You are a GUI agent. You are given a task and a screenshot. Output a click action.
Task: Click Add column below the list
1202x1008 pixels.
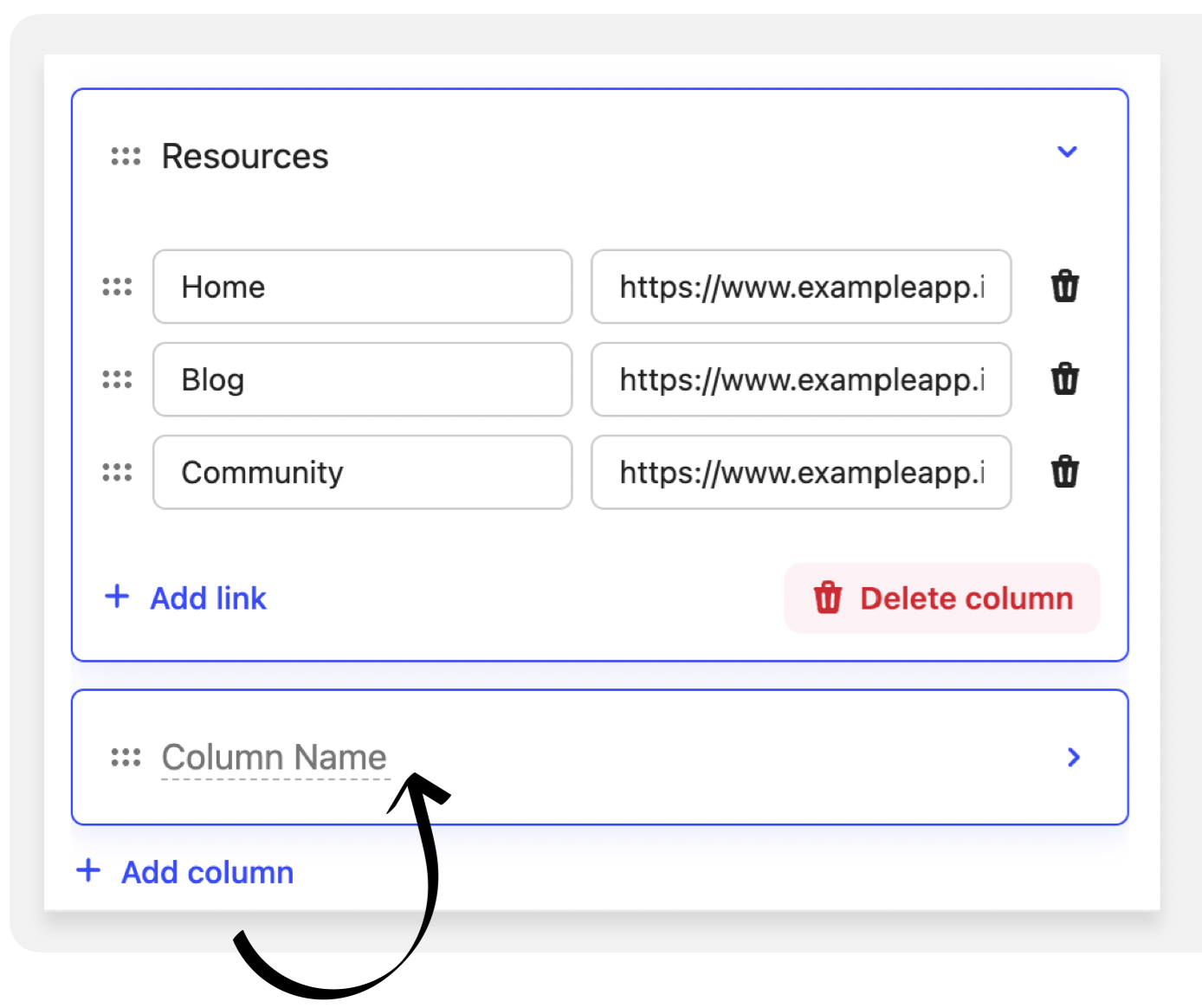186,871
